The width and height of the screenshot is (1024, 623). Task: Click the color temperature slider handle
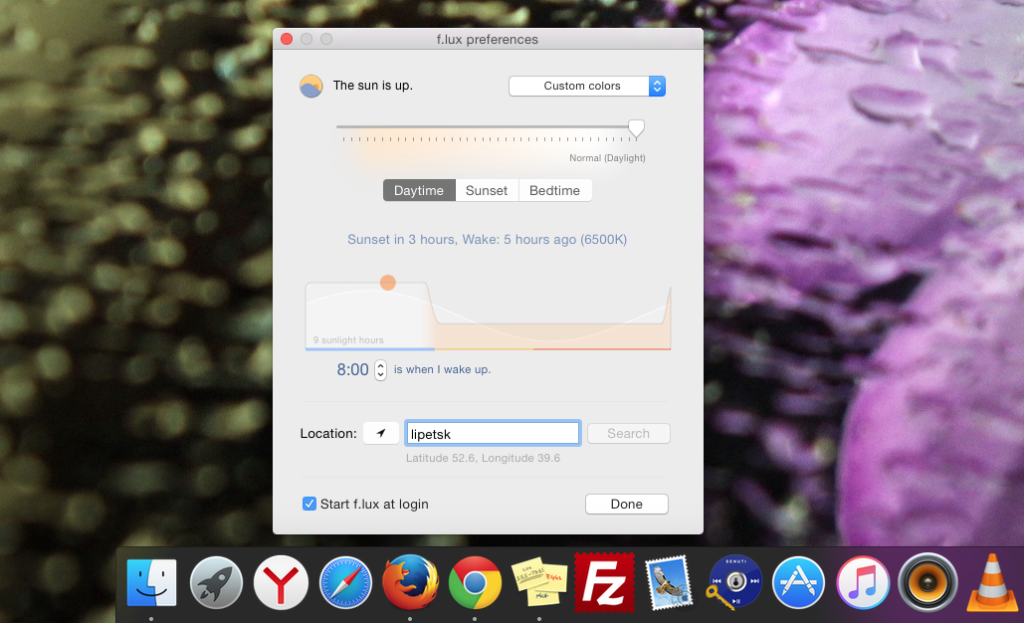coord(636,128)
